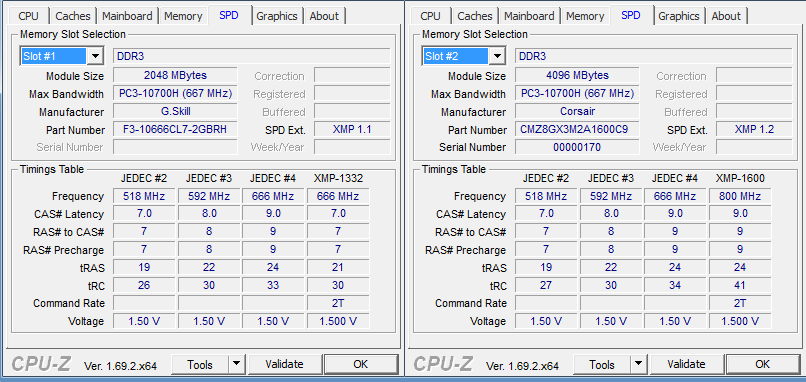
Task: Click the empty Serial Number field for Slot #1
Action: [x=175, y=147]
